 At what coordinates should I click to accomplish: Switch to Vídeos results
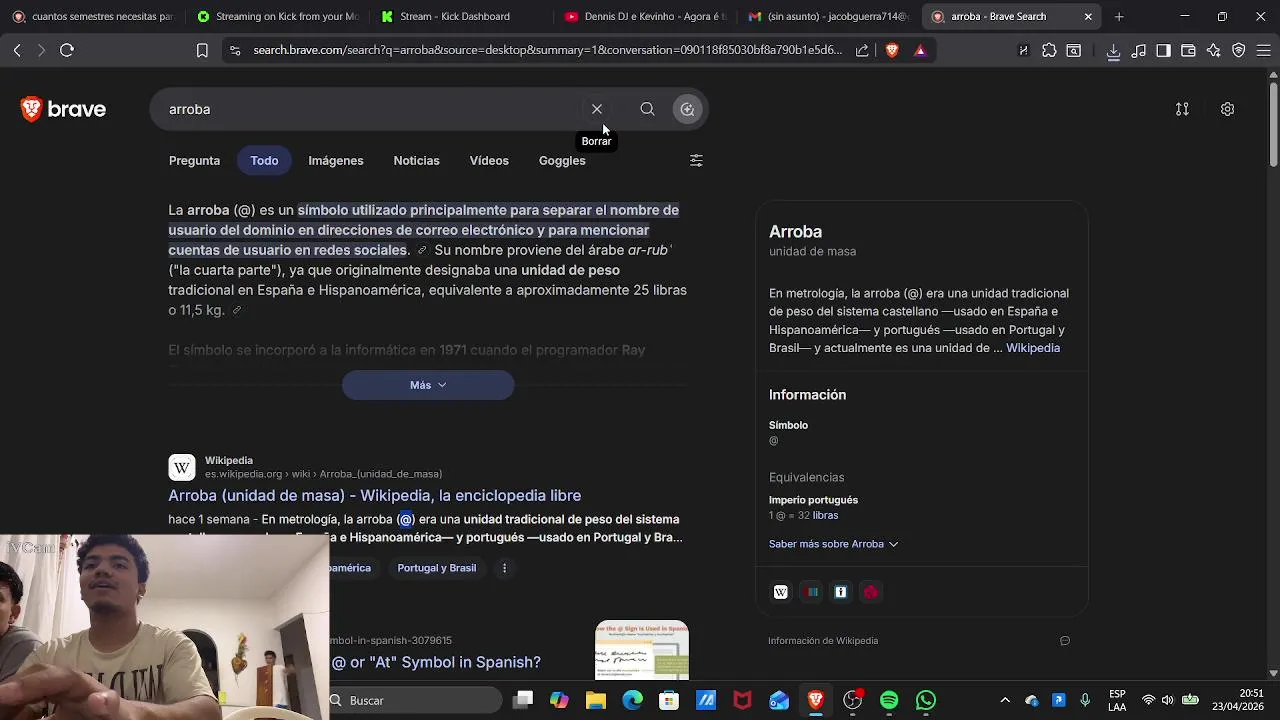point(489,160)
